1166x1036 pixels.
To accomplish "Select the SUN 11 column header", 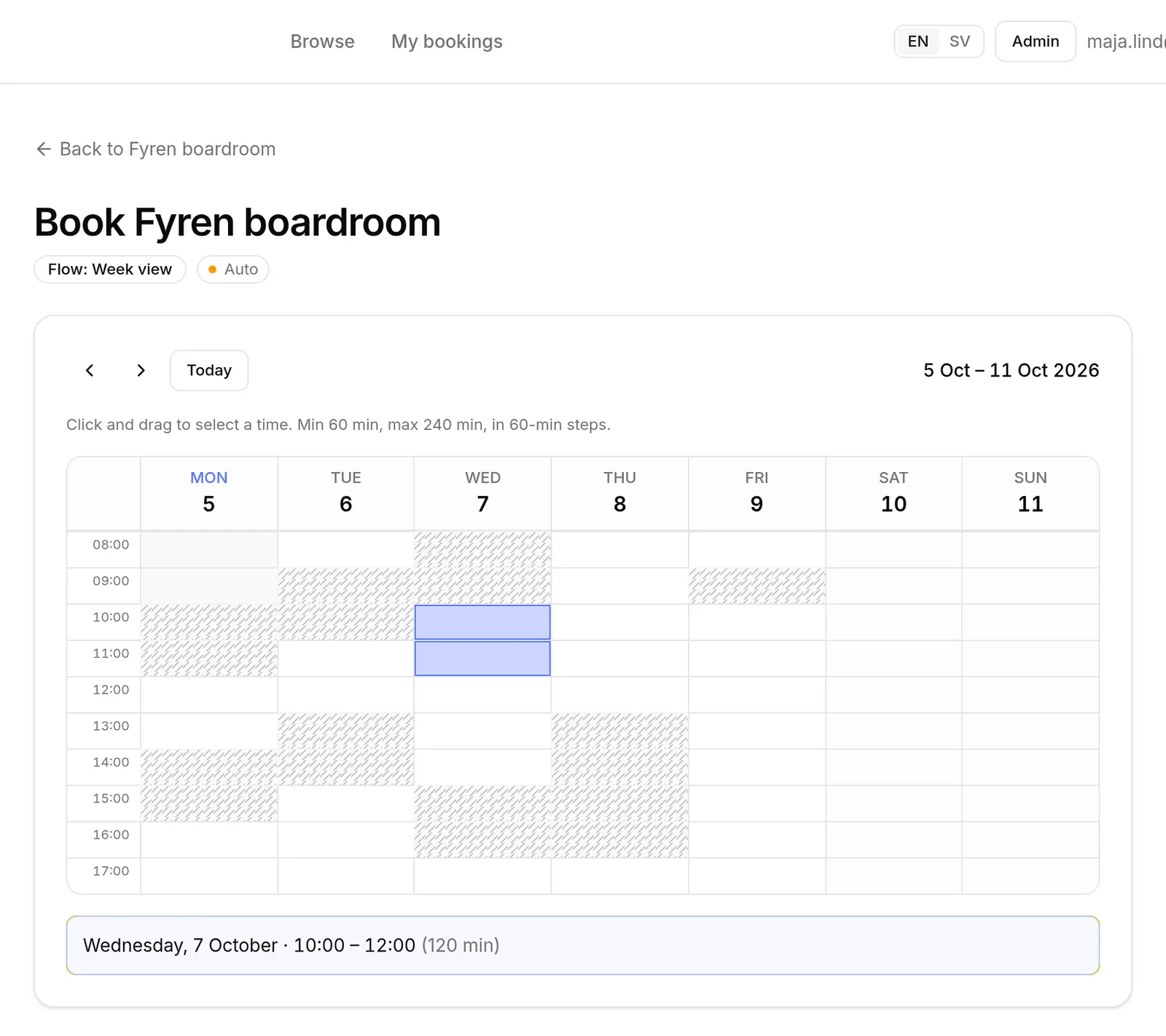I will click(1030, 493).
